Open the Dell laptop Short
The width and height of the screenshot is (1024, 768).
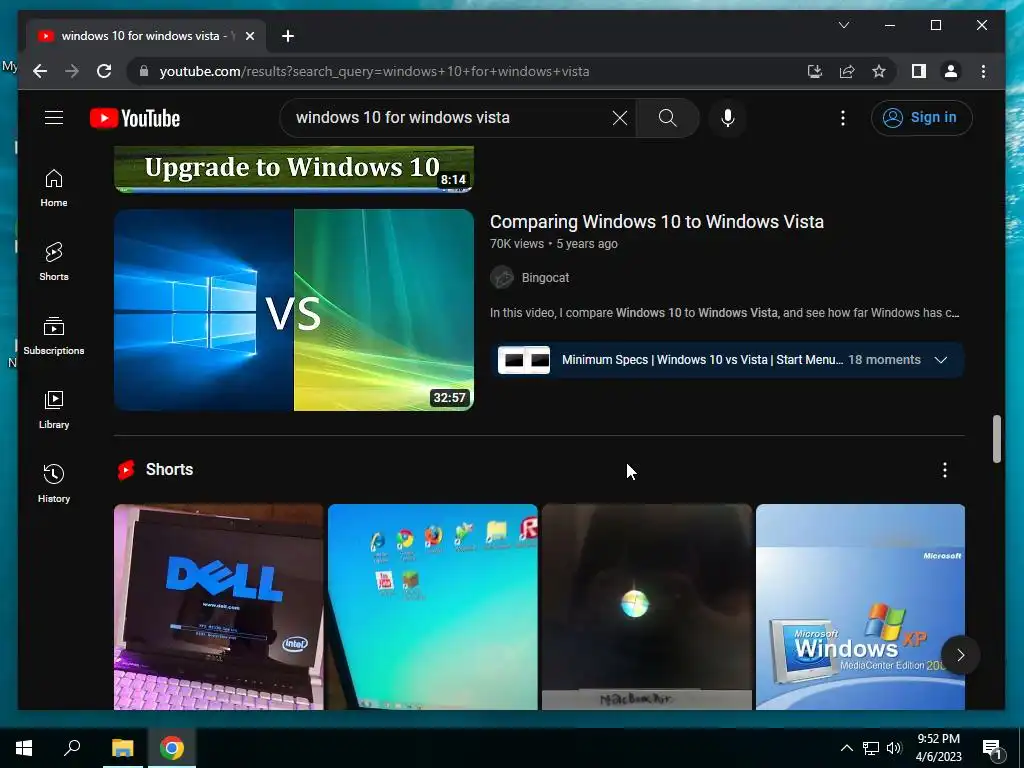(219, 607)
